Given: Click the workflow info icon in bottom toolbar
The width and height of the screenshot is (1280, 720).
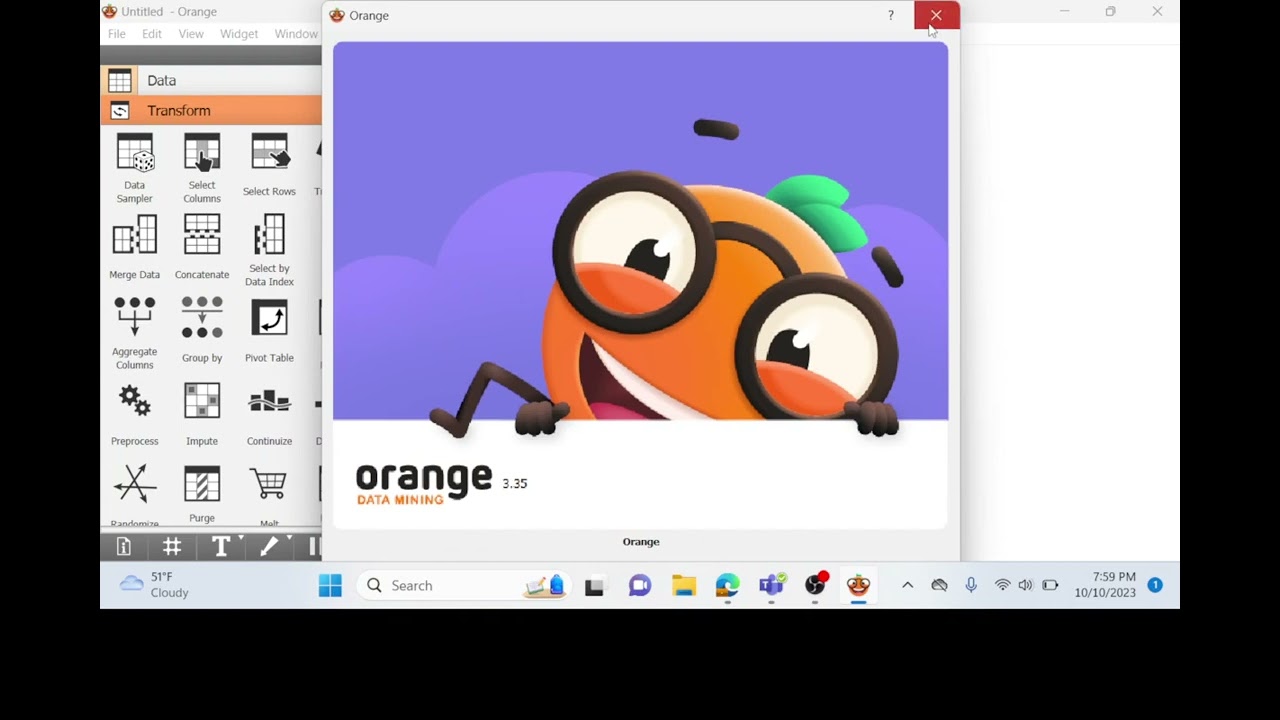Looking at the screenshot, I should click(x=124, y=546).
